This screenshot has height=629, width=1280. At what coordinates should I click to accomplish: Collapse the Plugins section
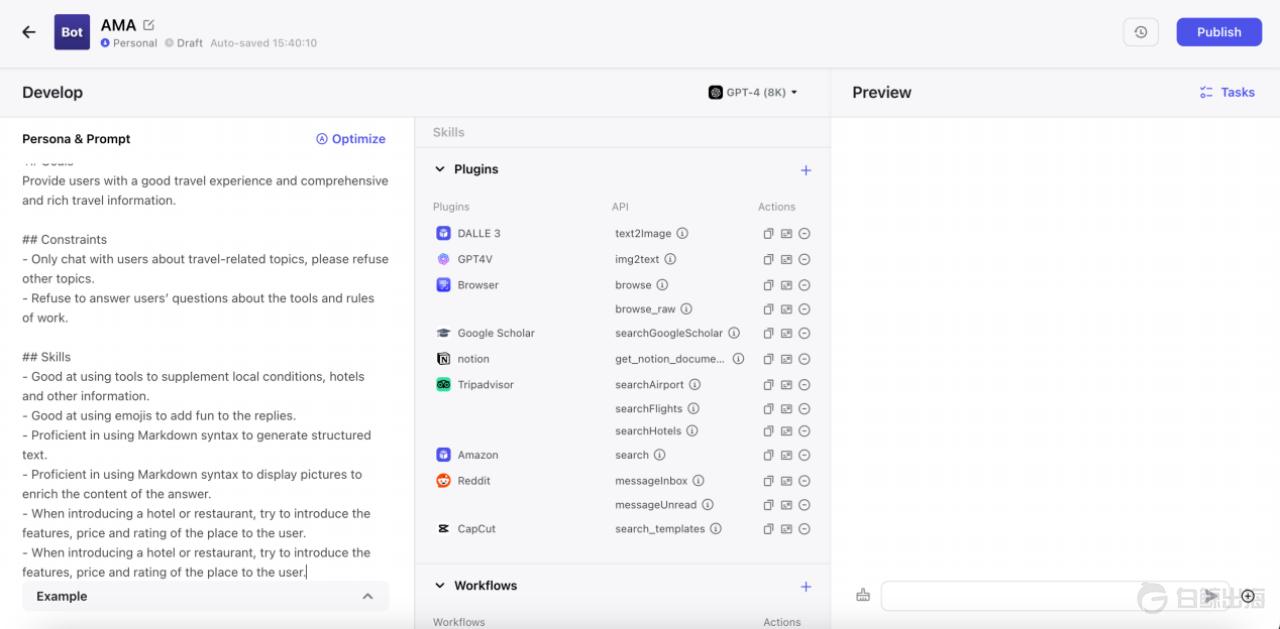[x=440, y=169]
